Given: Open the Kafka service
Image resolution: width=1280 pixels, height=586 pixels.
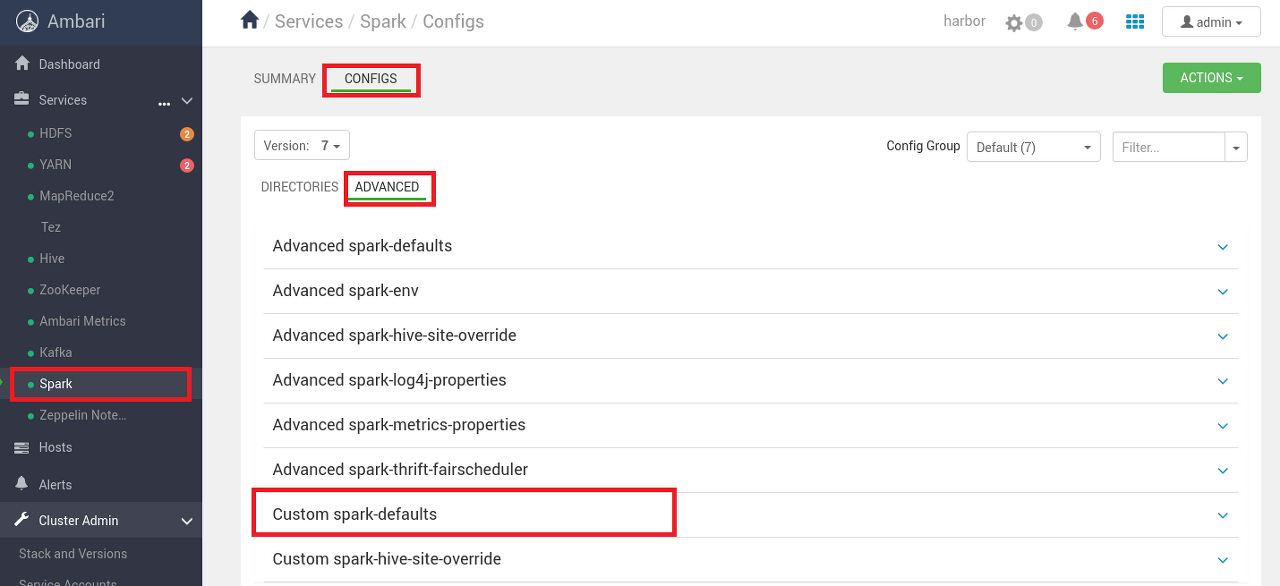Looking at the screenshot, I should (x=56, y=353).
